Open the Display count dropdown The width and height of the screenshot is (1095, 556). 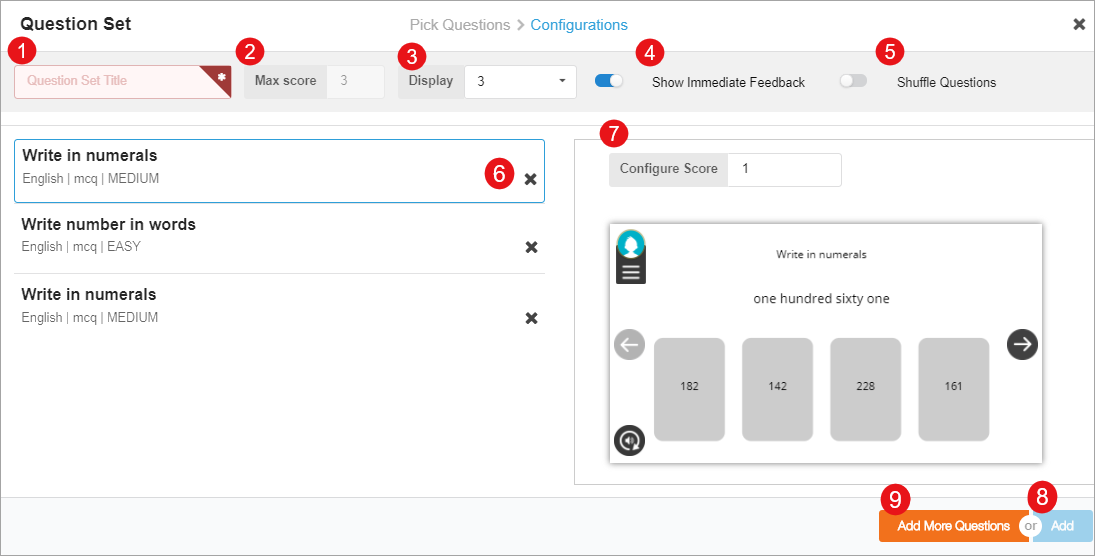pyautogui.click(x=520, y=81)
